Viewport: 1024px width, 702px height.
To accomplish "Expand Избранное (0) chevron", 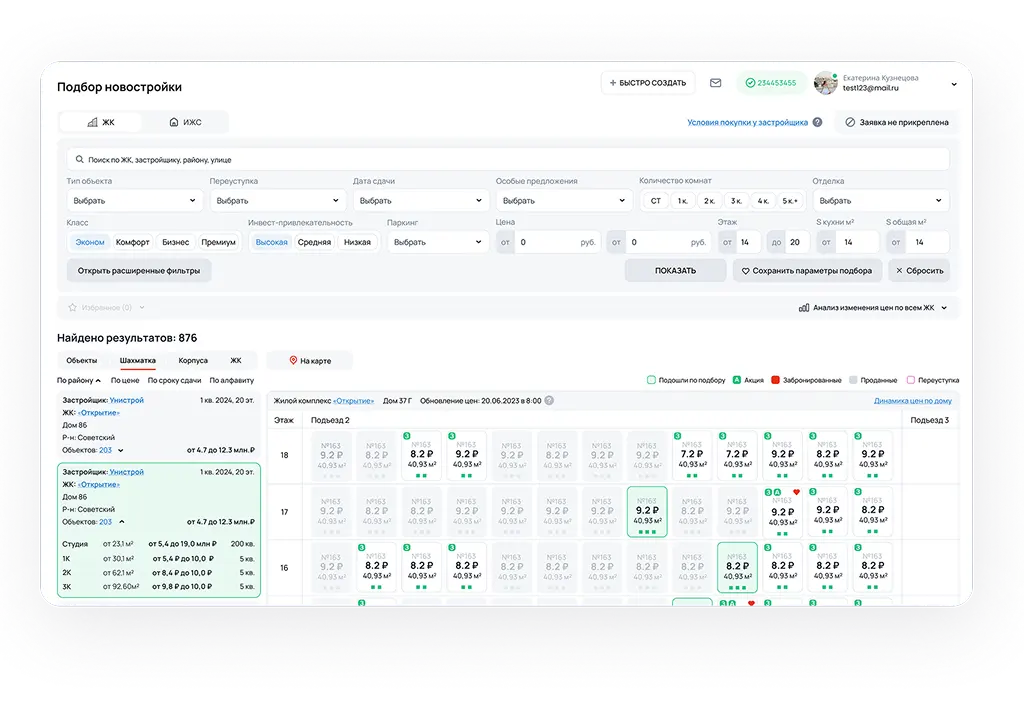I will 142,307.
